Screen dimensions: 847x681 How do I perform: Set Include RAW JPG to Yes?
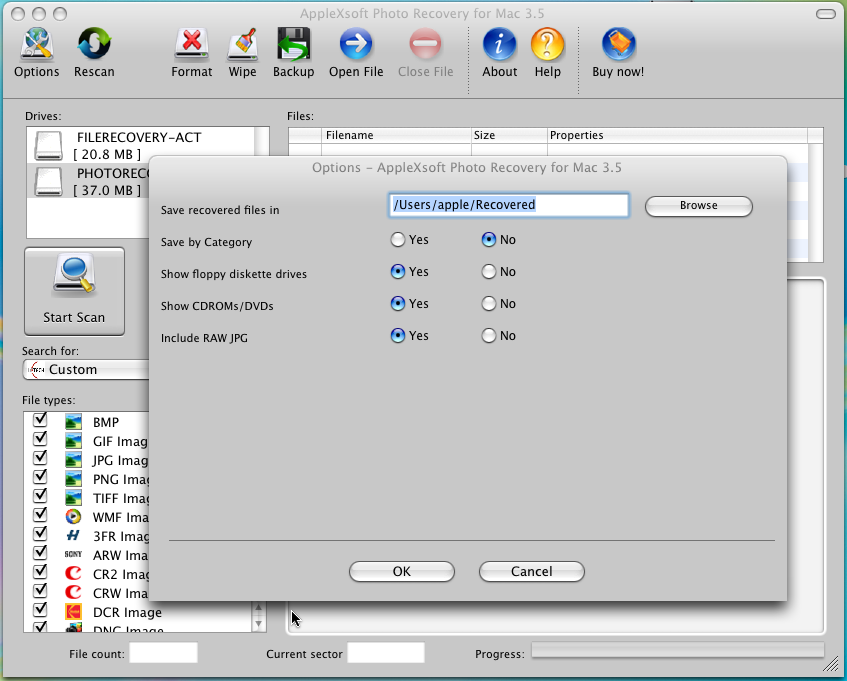(398, 336)
